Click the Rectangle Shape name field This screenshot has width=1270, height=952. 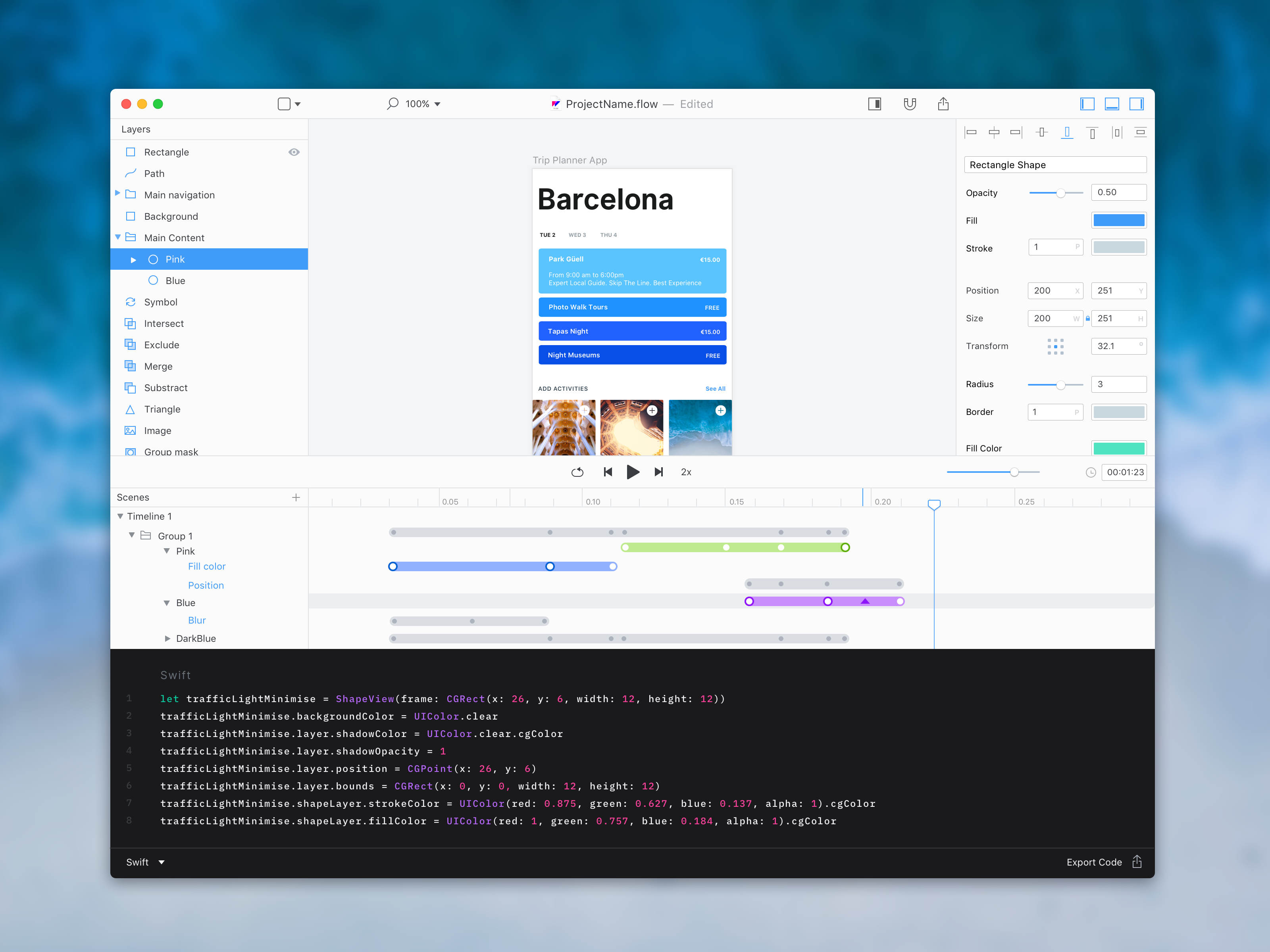pyautogui.click(x=1055, y=165)
